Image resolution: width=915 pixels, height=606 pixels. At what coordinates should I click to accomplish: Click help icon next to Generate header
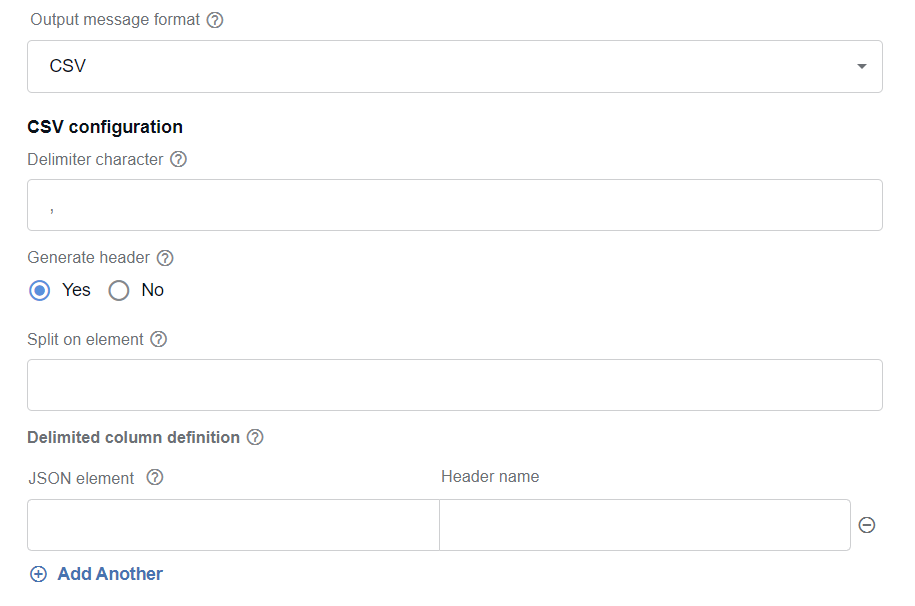click(x=165, y=257)
